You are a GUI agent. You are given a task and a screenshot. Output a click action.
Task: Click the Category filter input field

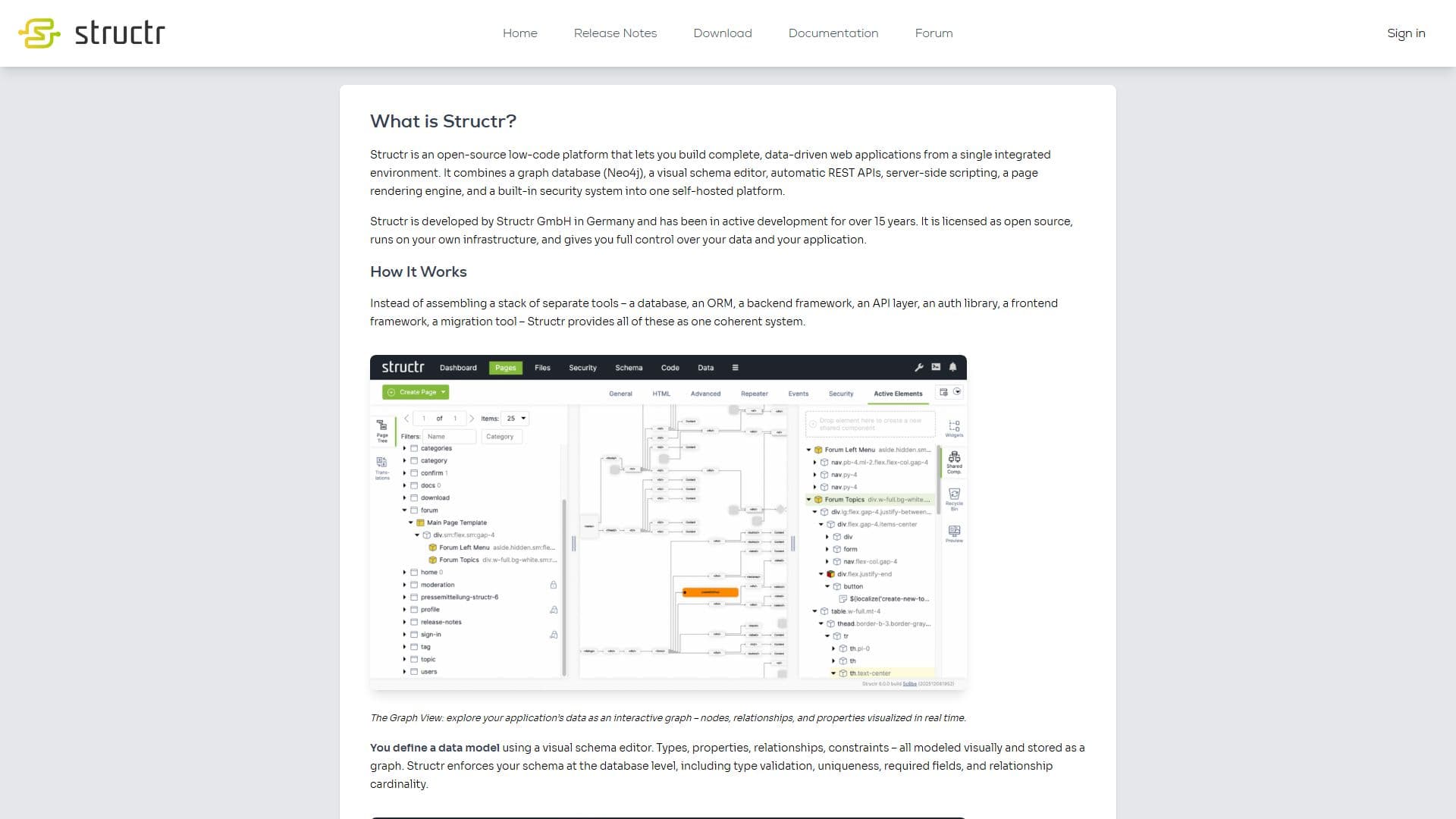pos(501,437)
